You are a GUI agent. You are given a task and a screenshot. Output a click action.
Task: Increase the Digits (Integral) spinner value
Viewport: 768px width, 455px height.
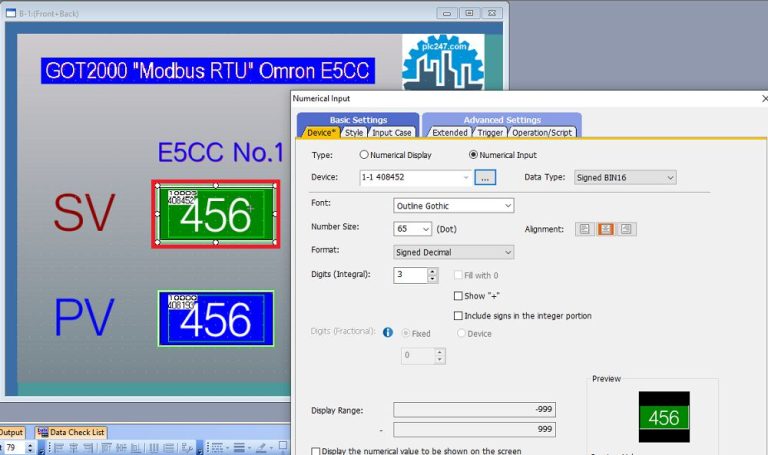tap(432, 271)
